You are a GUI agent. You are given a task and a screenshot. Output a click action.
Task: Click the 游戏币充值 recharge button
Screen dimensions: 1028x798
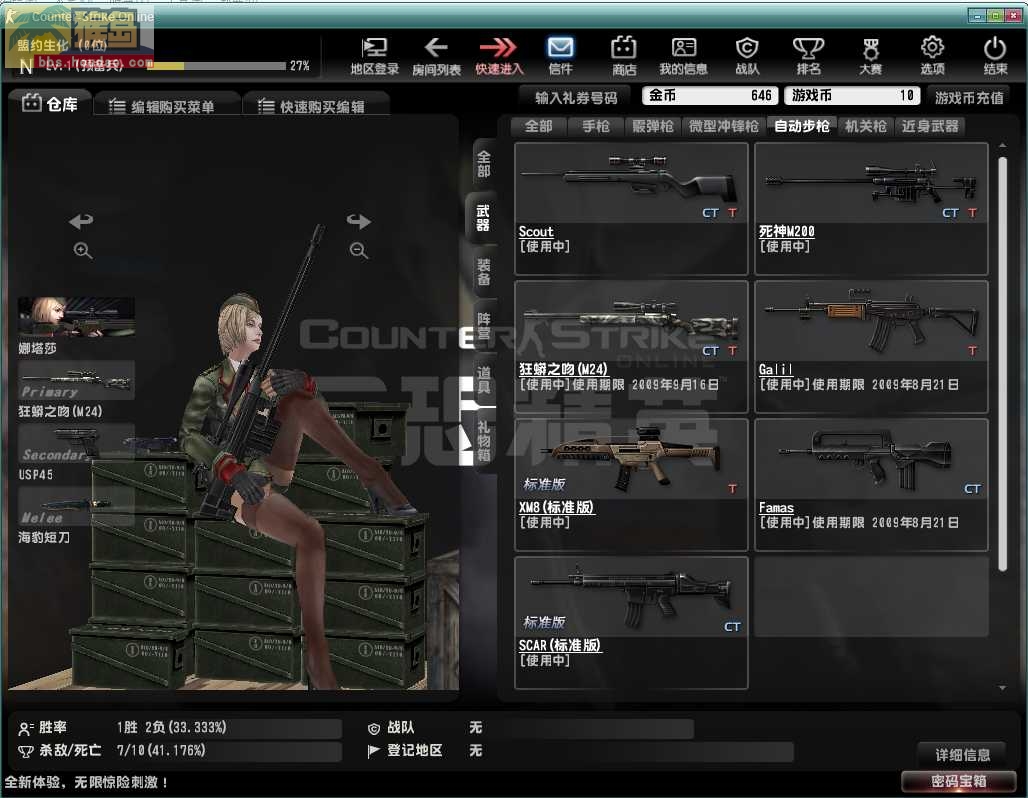(969, 98)
